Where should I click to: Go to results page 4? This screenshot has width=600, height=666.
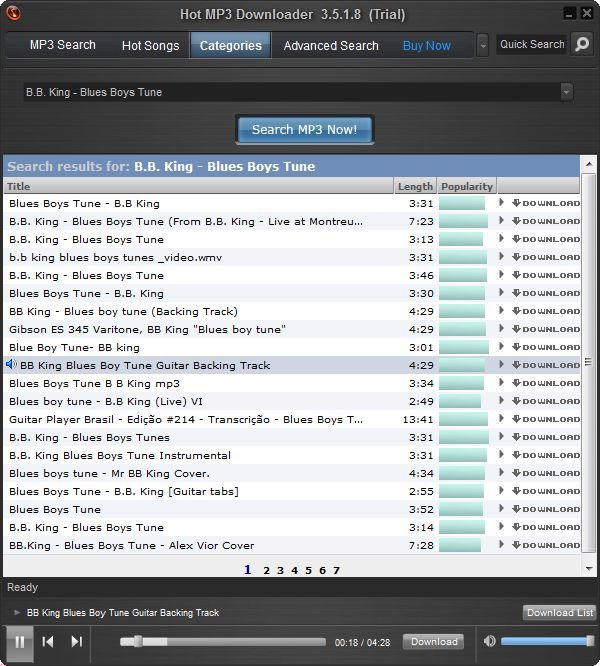(x=294, y=570)
